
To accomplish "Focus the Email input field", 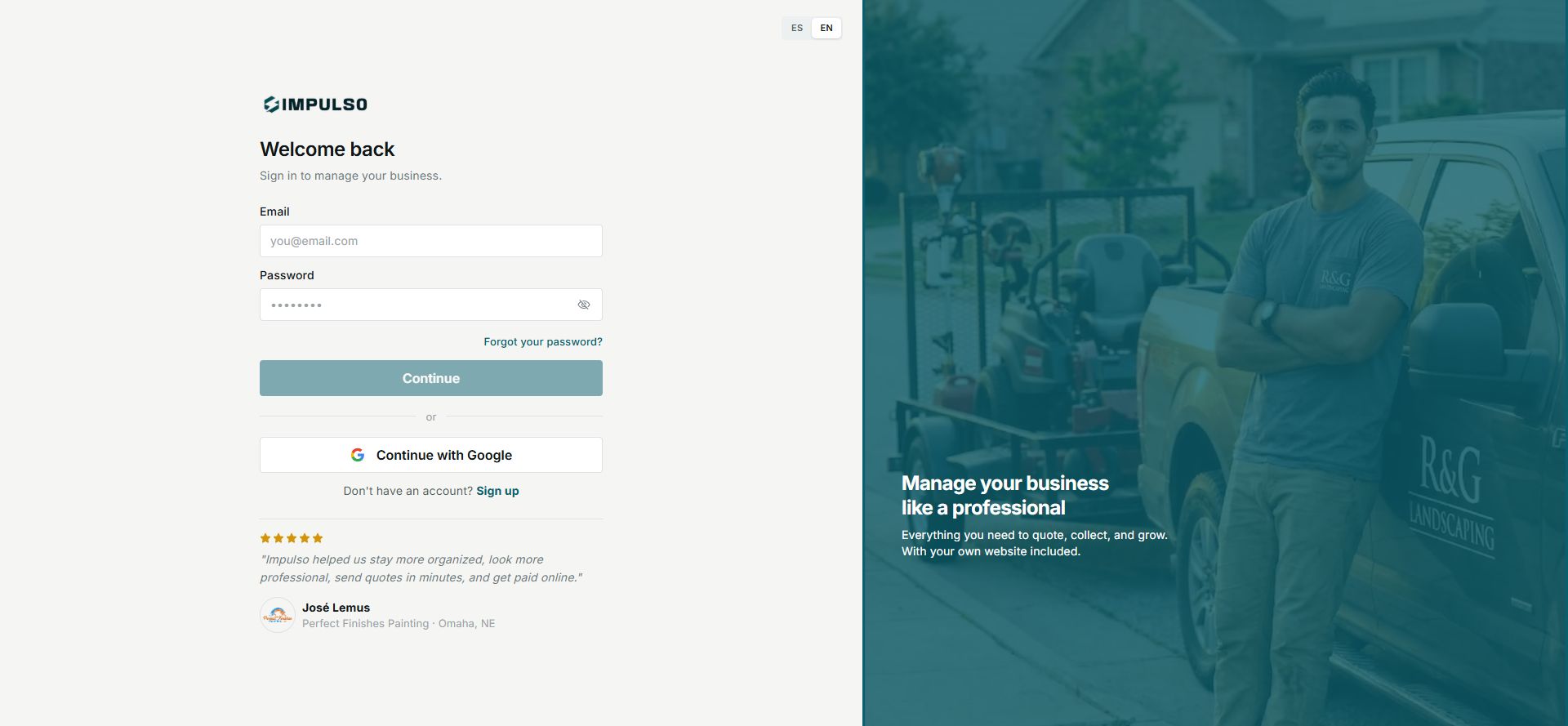I will pos(431,241).
